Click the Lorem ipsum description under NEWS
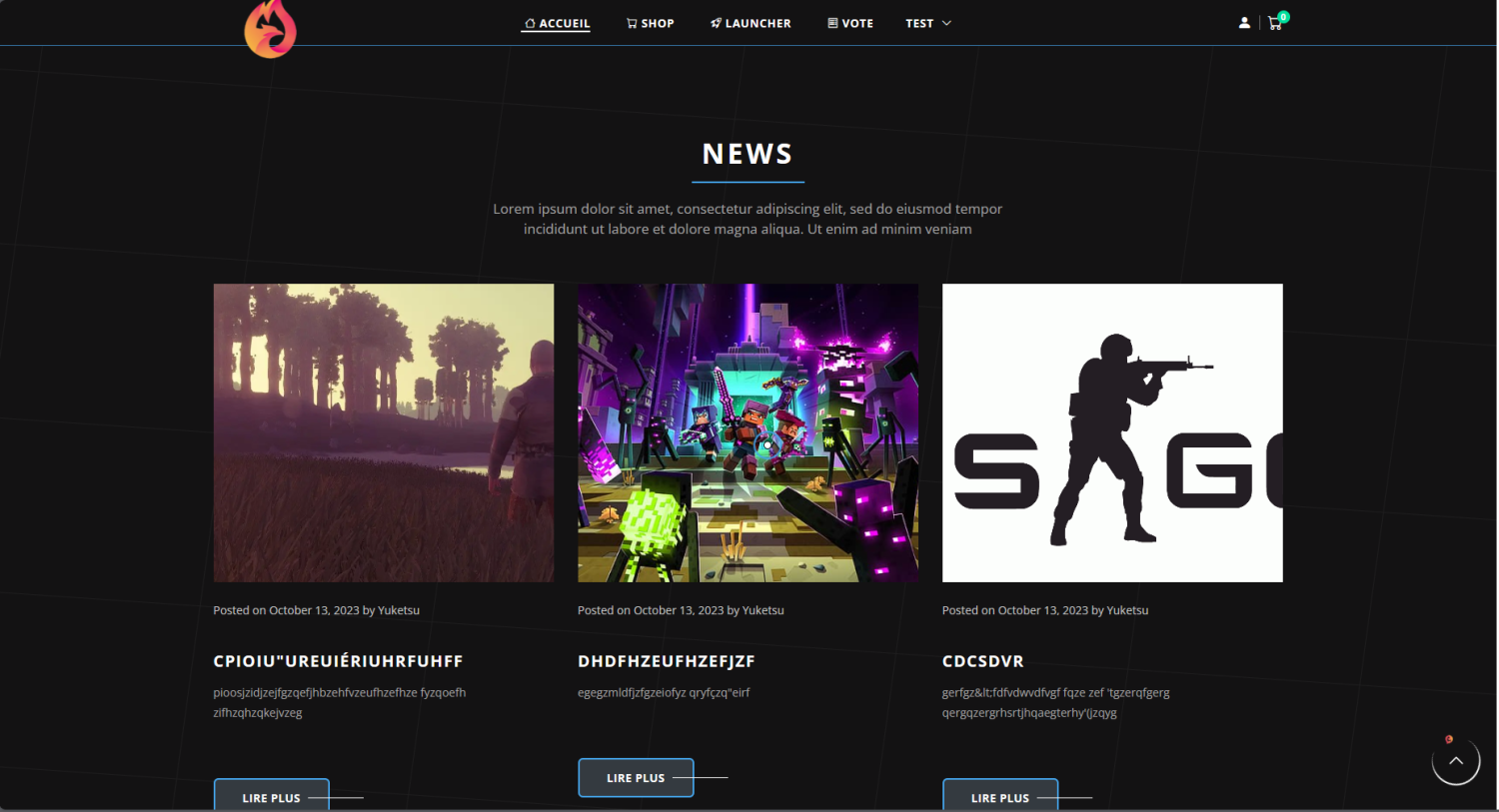Image resolution: width=1499 pixels, height=812 pixels. pyautogui.click(x=748, y=219)
